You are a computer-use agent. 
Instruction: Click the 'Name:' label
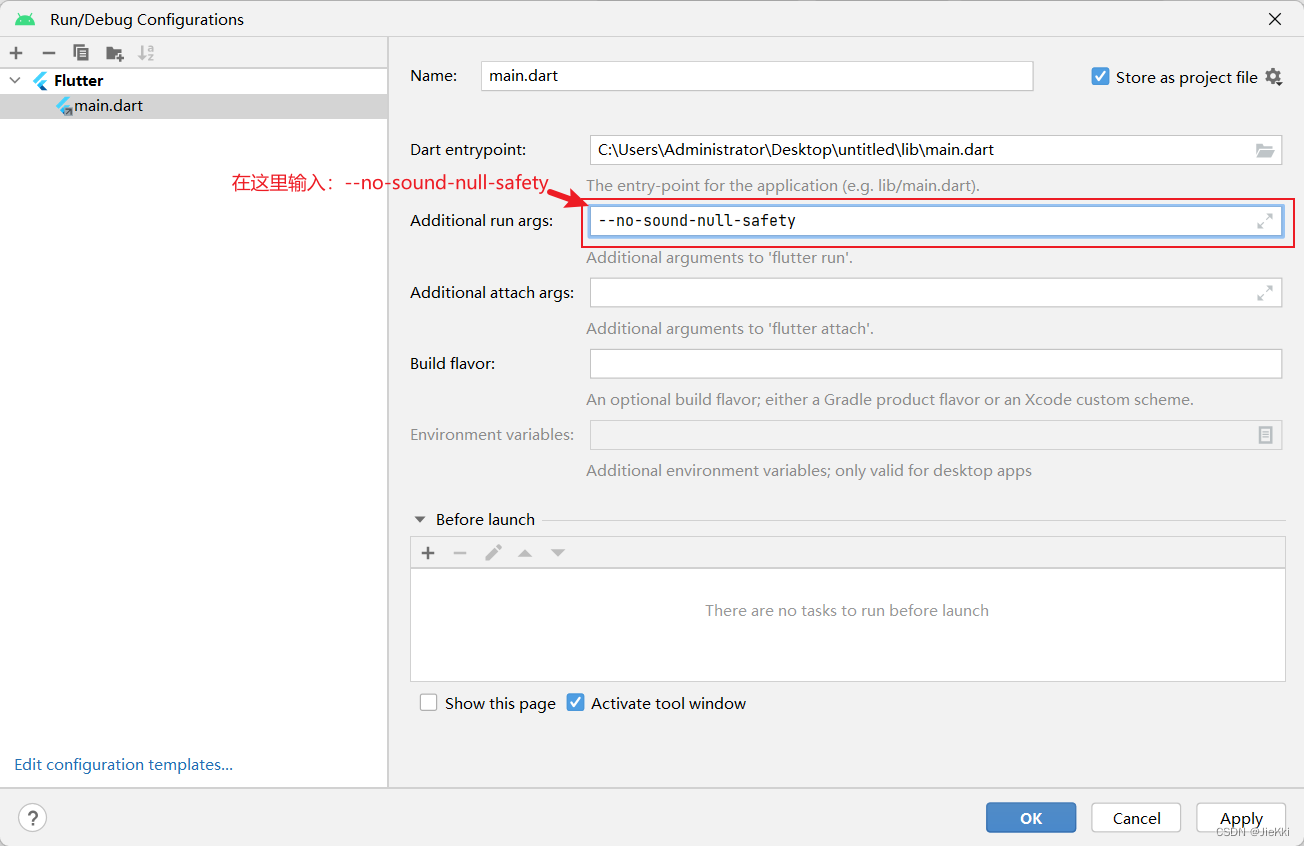(x=433, y=76)
